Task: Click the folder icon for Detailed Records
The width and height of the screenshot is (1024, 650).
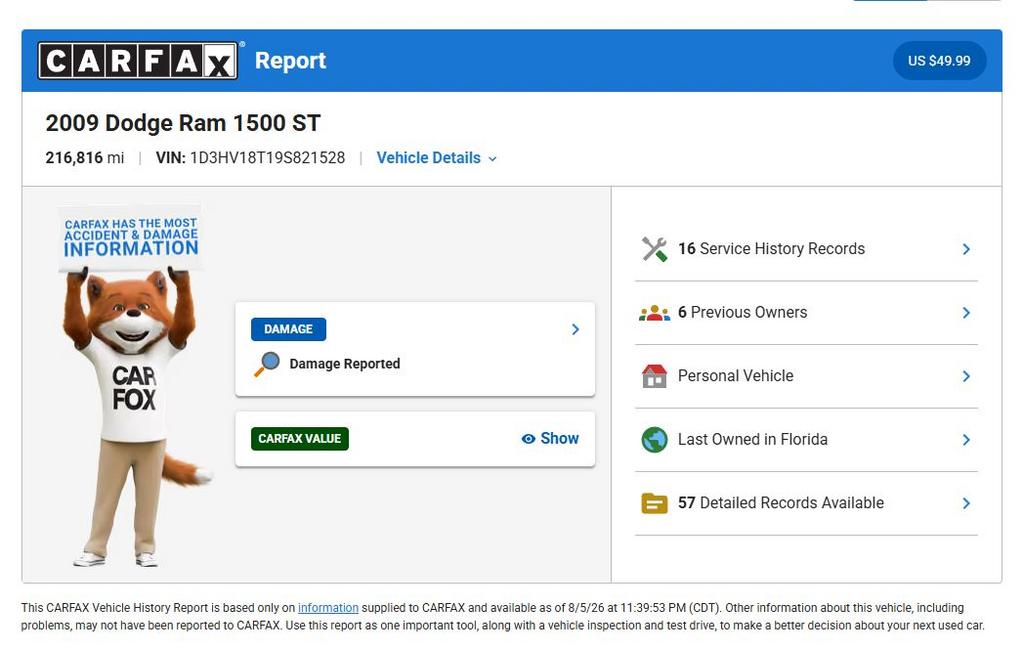Action: pos(654,503)
